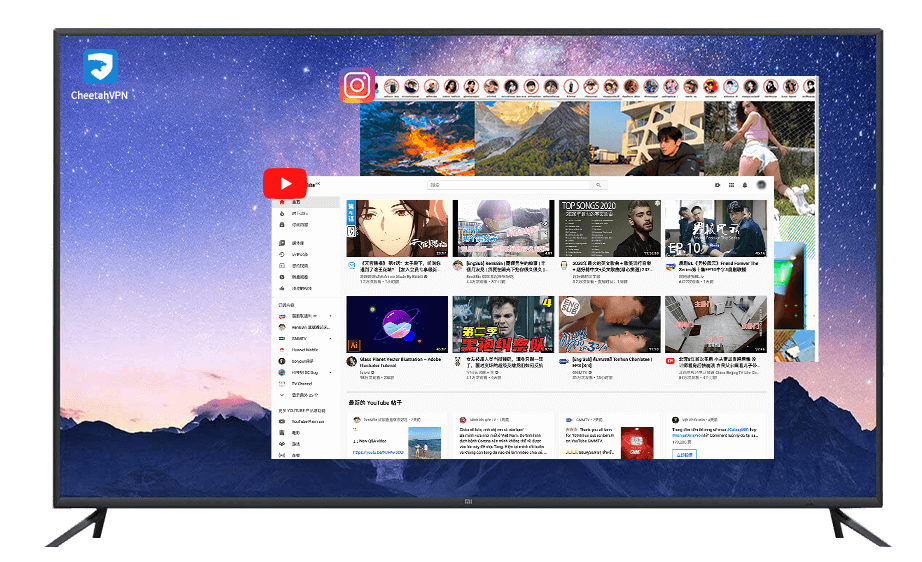Open the Instagram logo icon
This screenshot has height=562, width=922.
(x=357, y=86)
